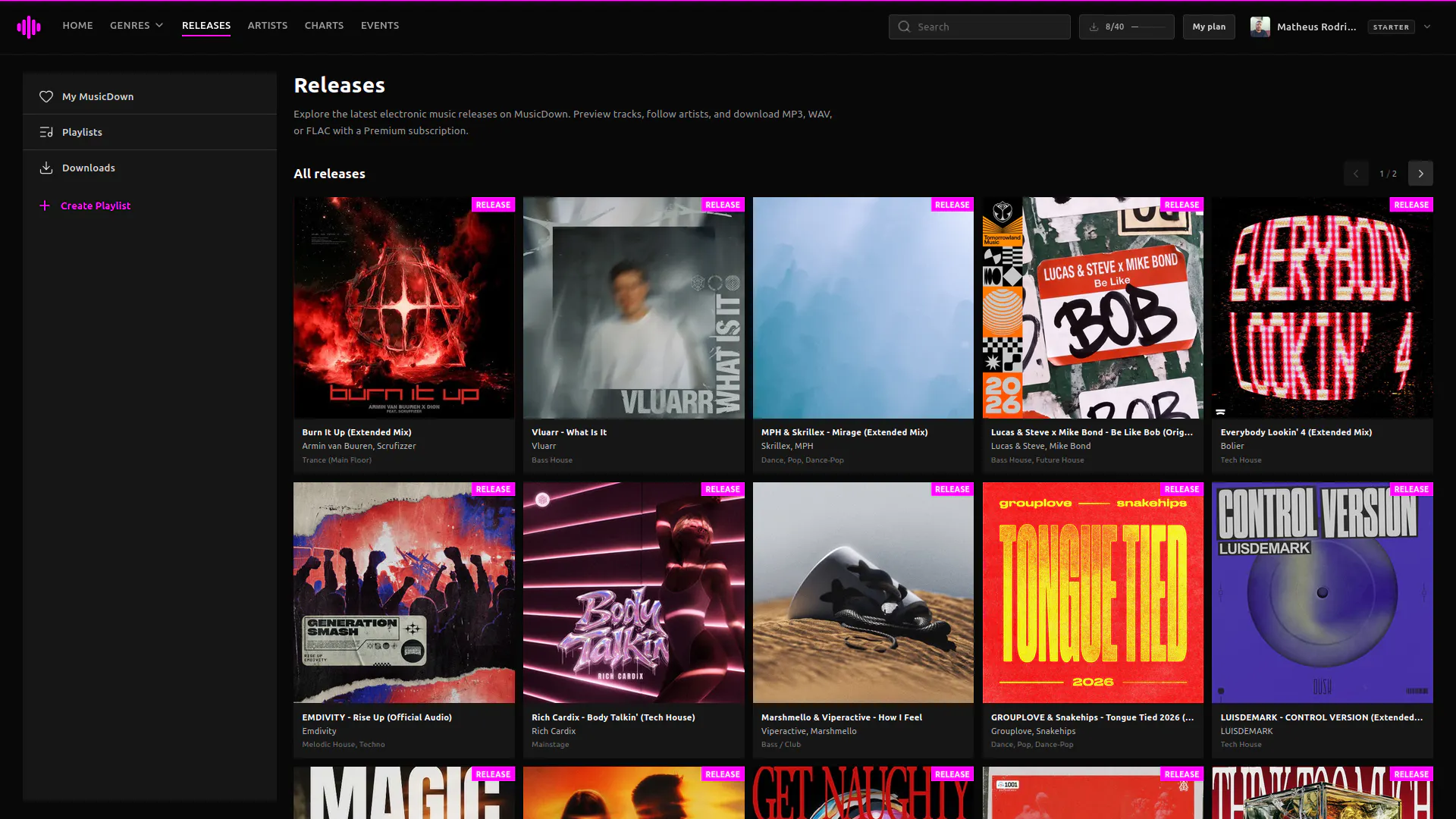Click the Matheus Rodri... username
This screenshot has width=1456, height=819.
tap(1316, 27)
